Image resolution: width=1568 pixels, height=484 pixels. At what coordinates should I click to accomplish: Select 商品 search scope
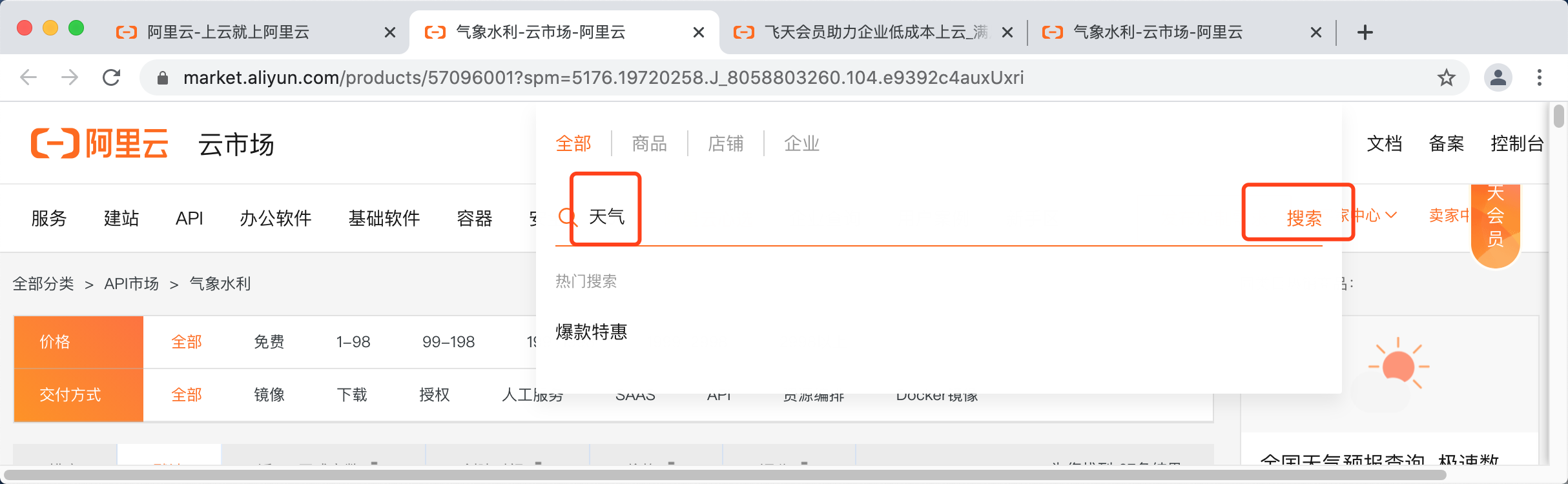(650, 143)
